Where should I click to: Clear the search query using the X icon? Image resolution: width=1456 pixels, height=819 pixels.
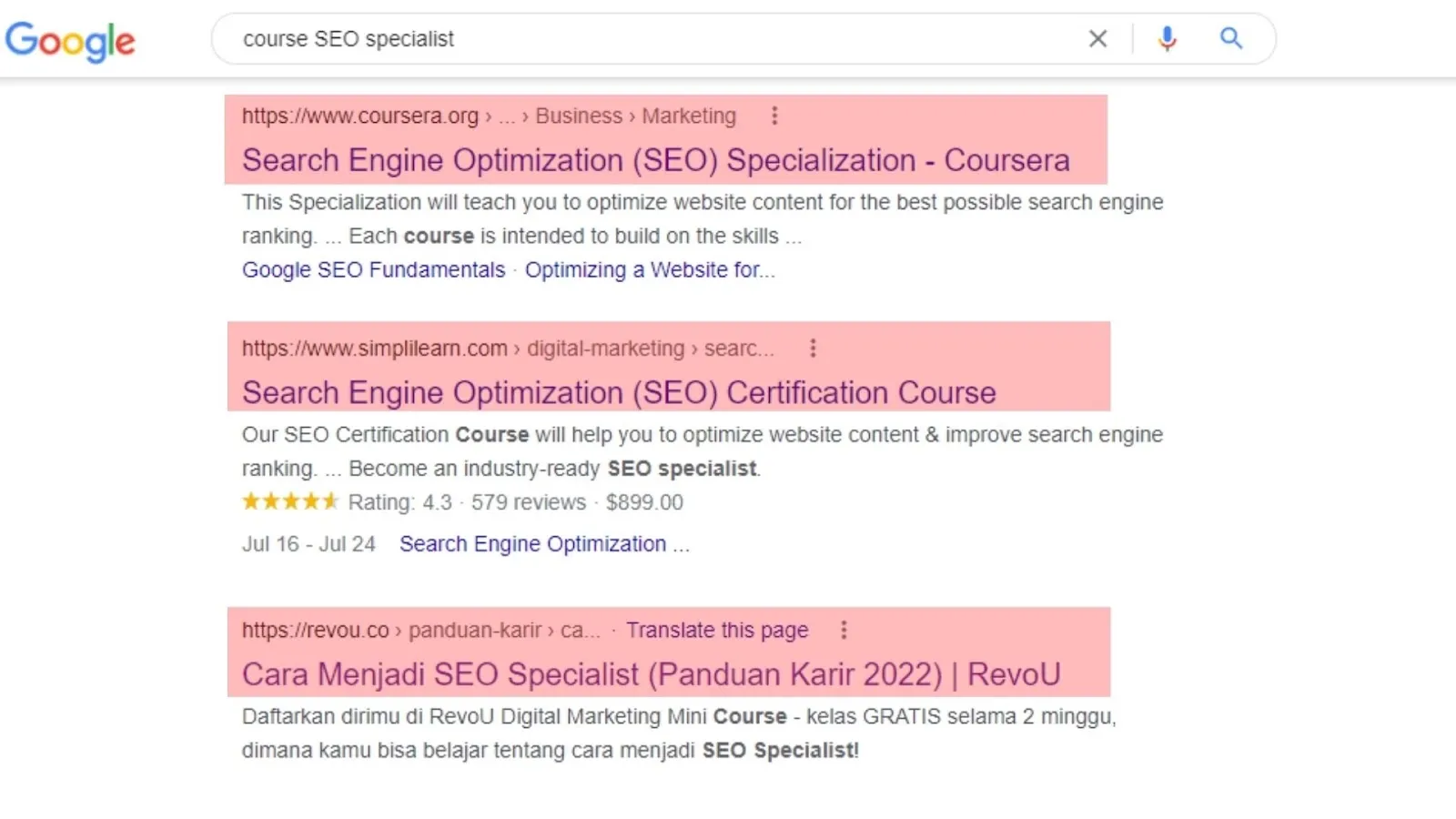[1097, 38]
